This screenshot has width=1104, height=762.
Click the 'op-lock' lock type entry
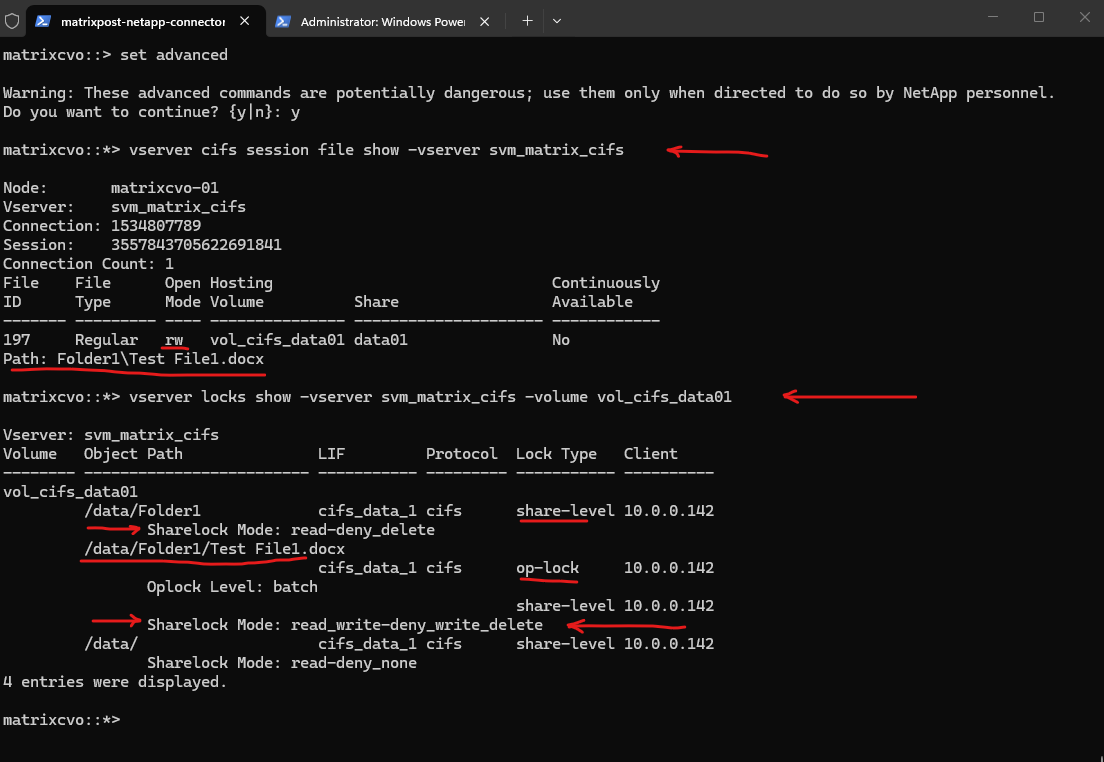tap(547, 568)
